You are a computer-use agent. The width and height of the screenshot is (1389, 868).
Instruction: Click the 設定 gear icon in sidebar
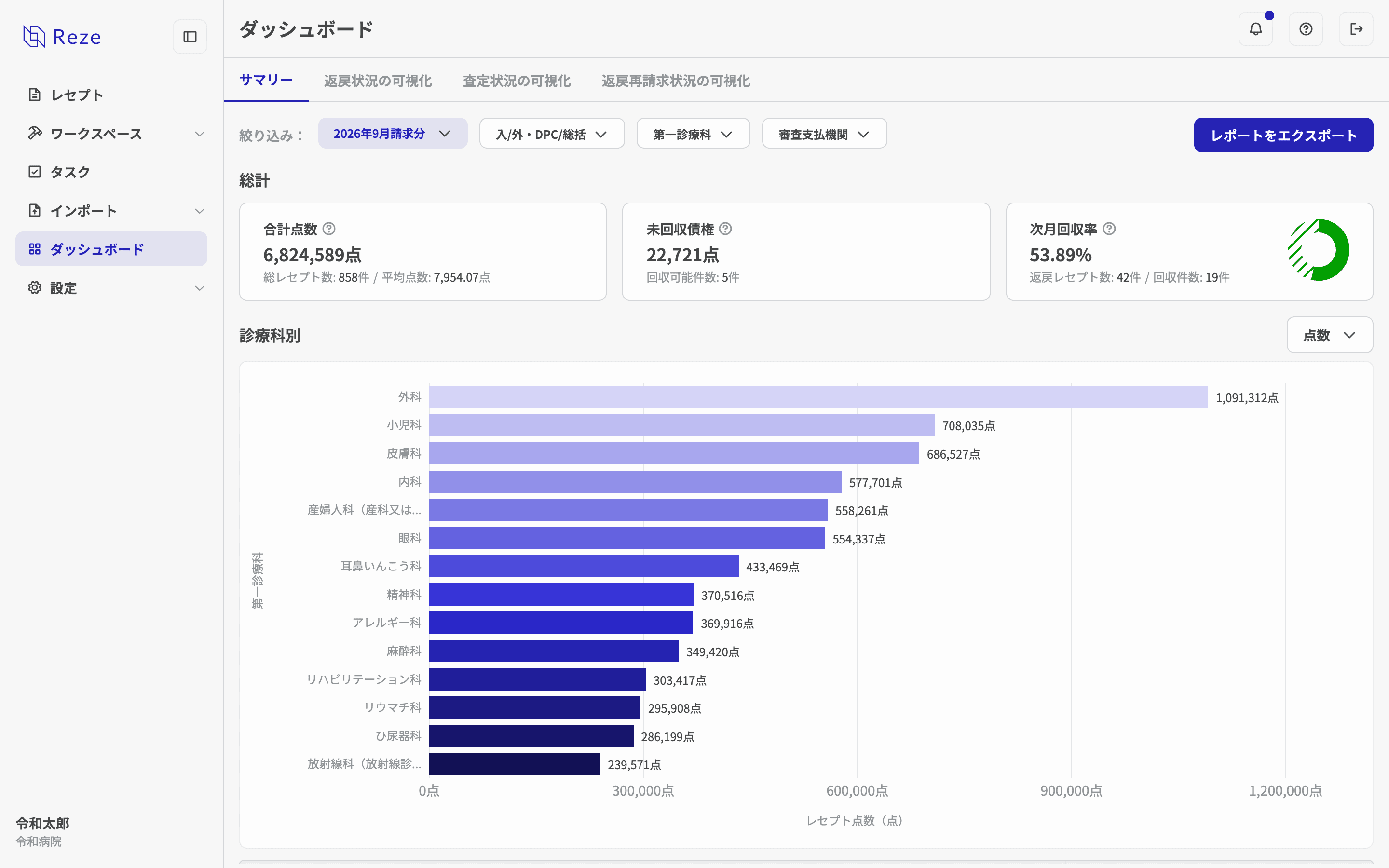pos(34,287)
